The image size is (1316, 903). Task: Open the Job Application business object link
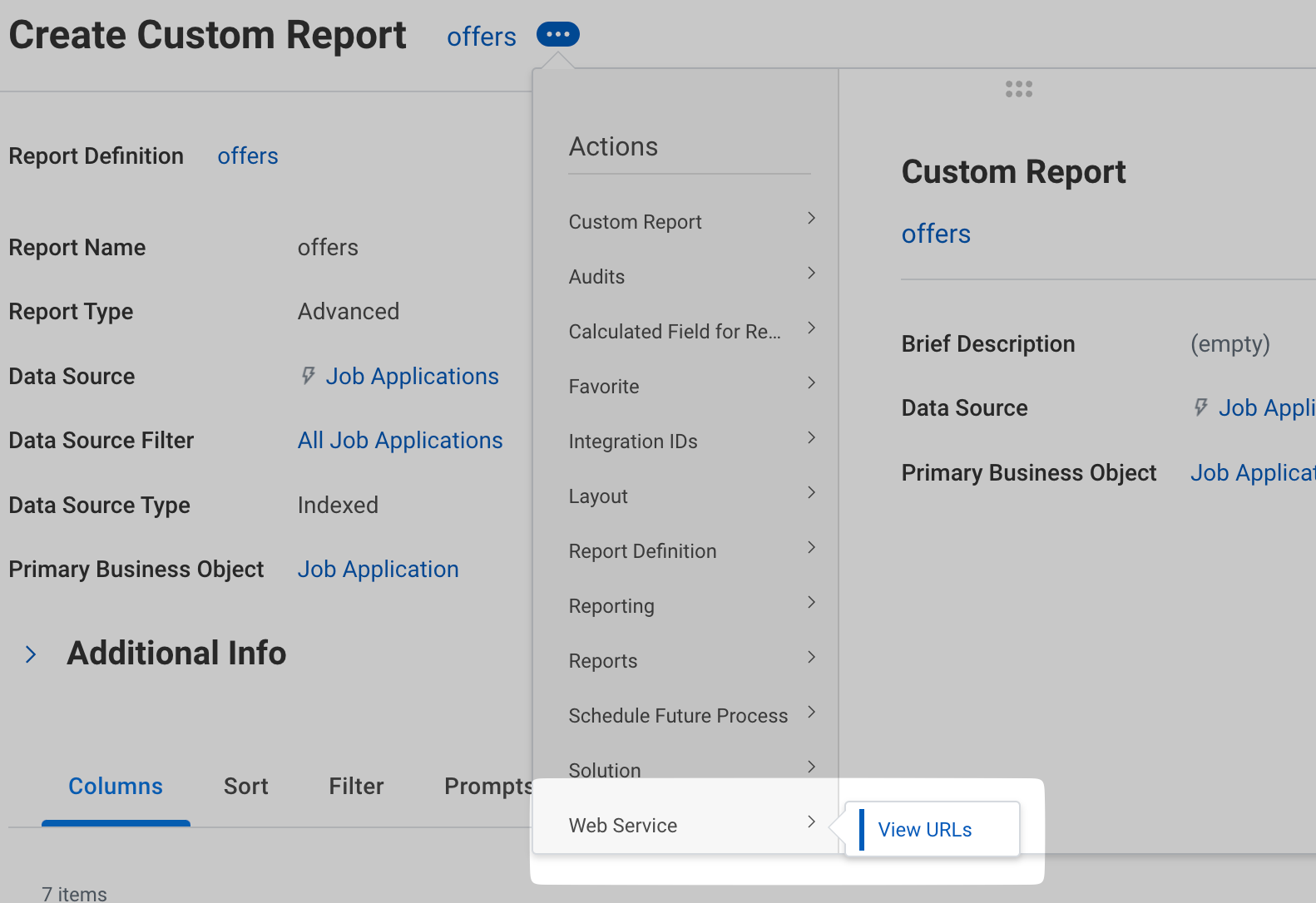click(x=378, y=570)
